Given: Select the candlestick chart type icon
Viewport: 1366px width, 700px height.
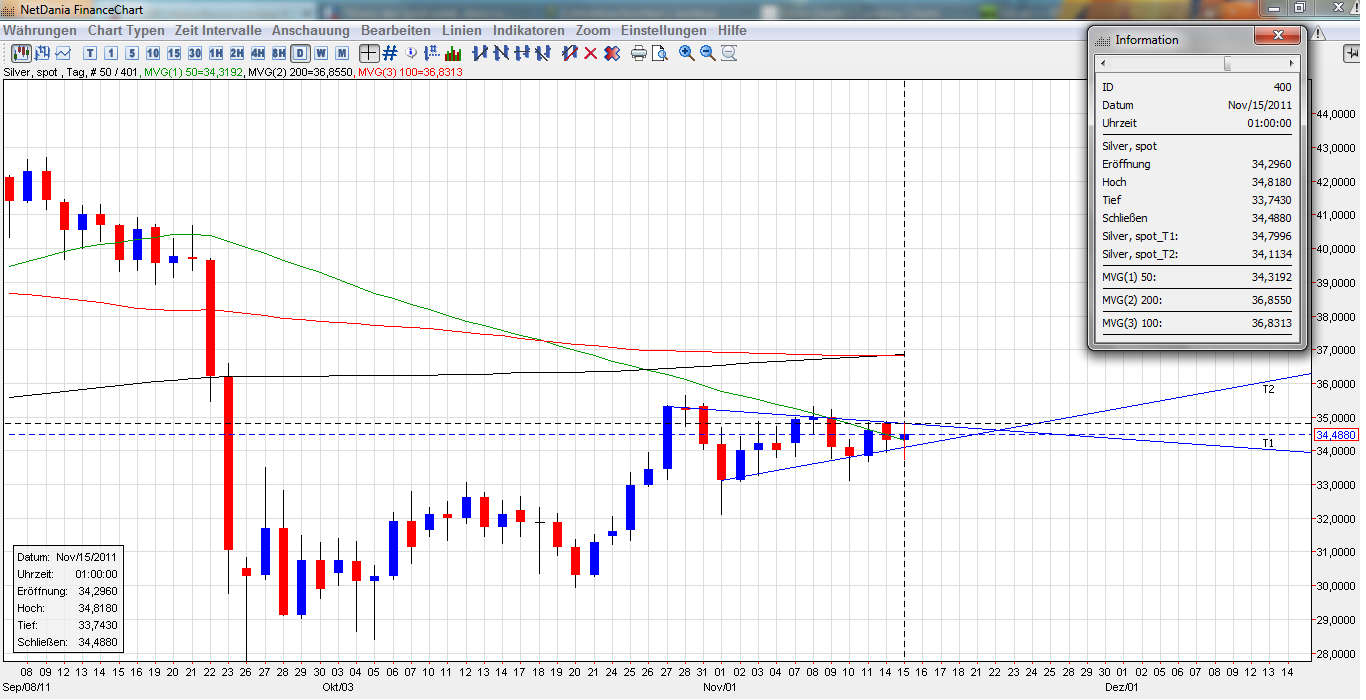Looking at the screenshot, I should (21, 53).
